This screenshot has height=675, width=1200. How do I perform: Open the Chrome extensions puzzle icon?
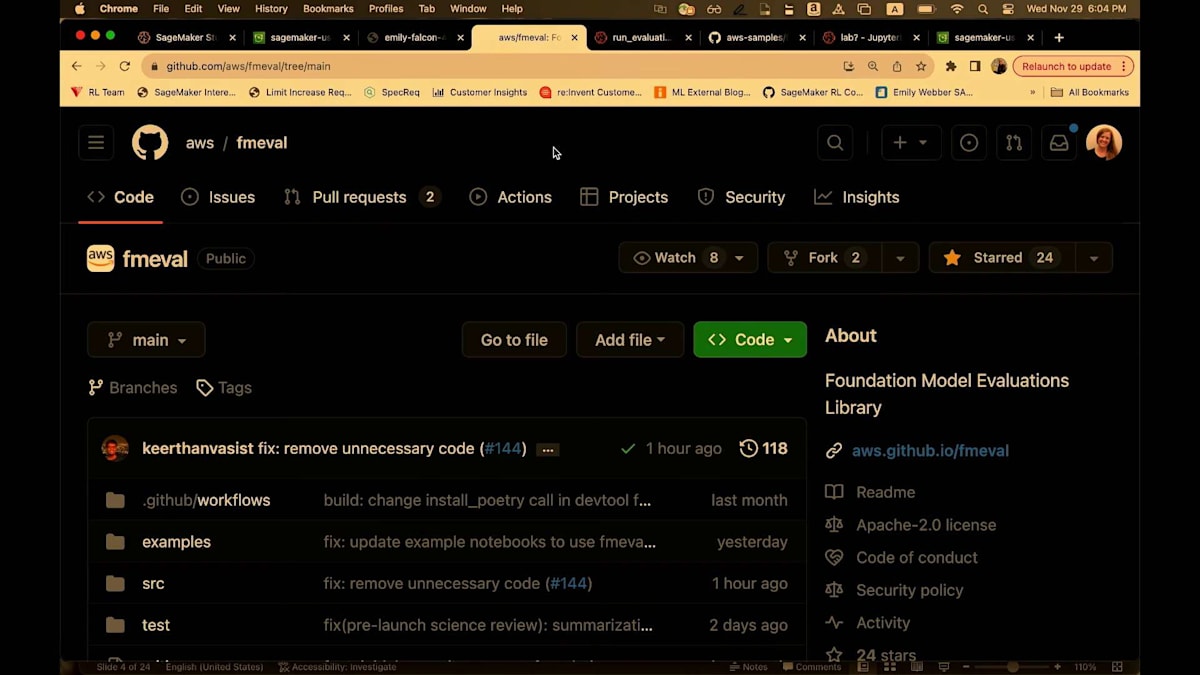pyautogui.click(x=951, y=66)
